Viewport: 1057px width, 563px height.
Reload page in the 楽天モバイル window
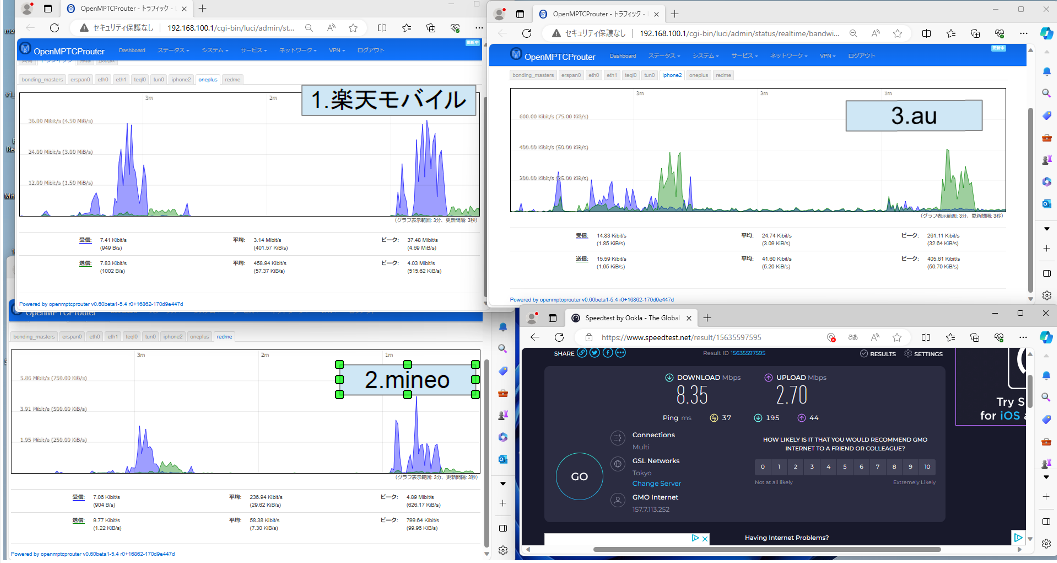point(55,28)
